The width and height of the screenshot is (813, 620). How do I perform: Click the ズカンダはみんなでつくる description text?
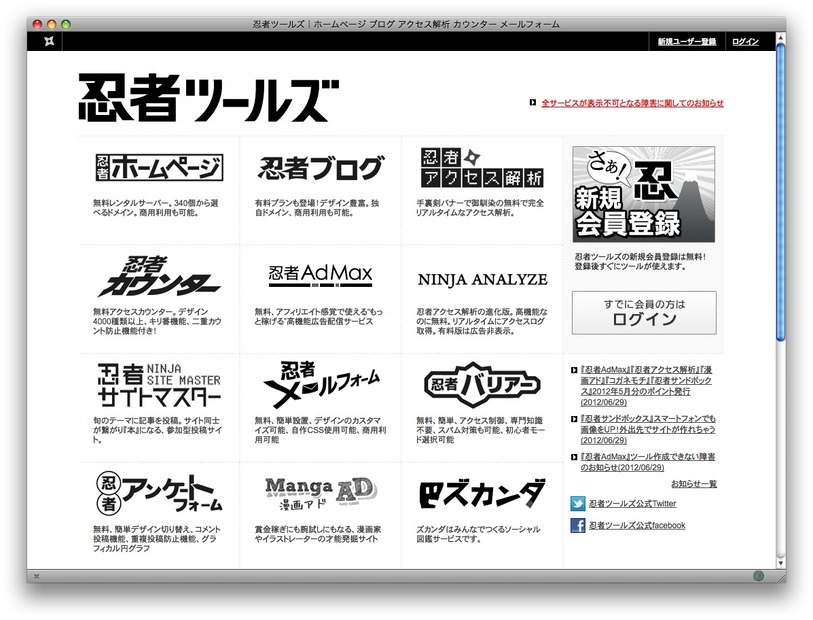pos(478,534)
